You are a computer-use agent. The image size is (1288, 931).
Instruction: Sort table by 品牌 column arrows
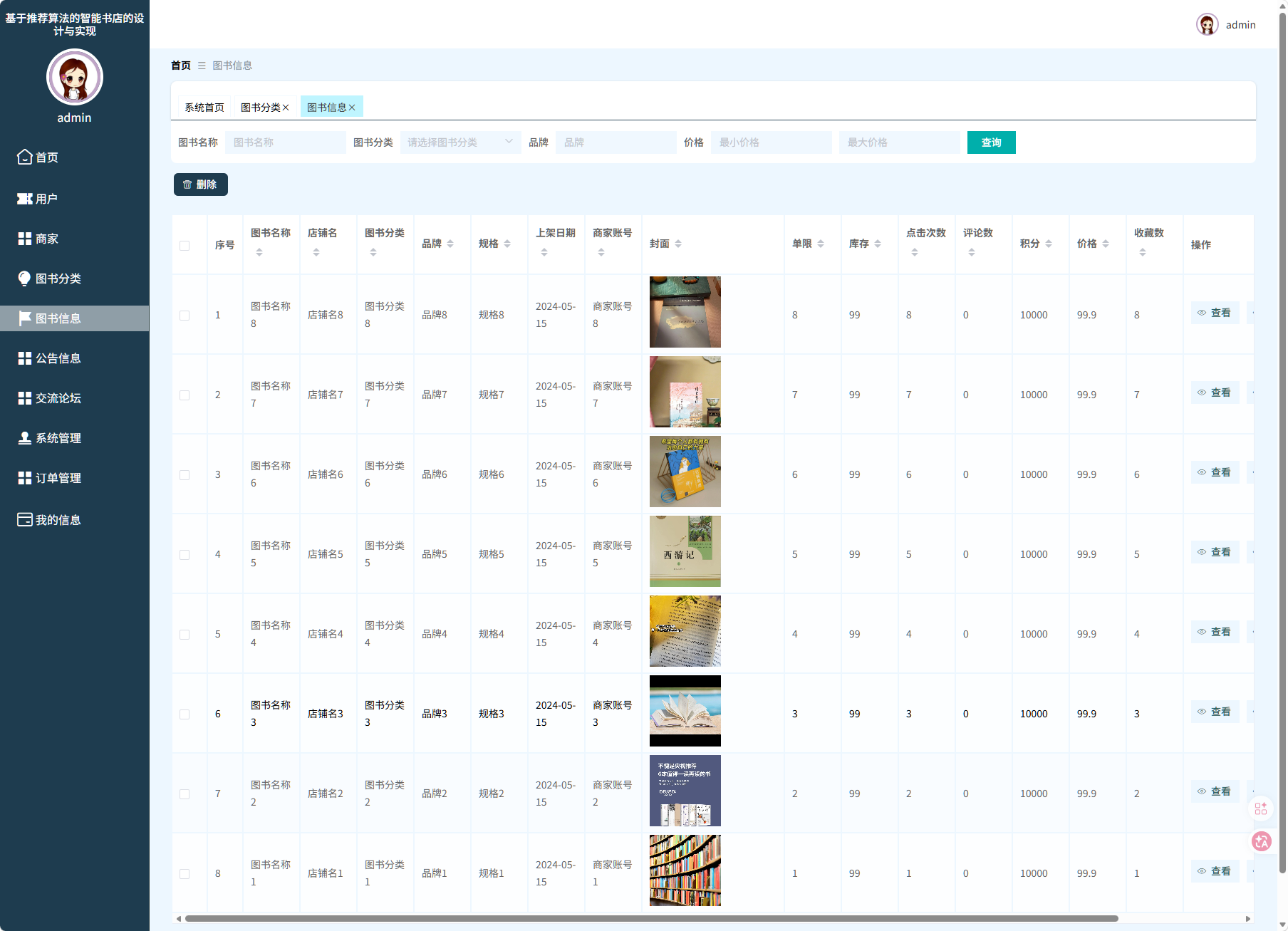pos(450,244)
